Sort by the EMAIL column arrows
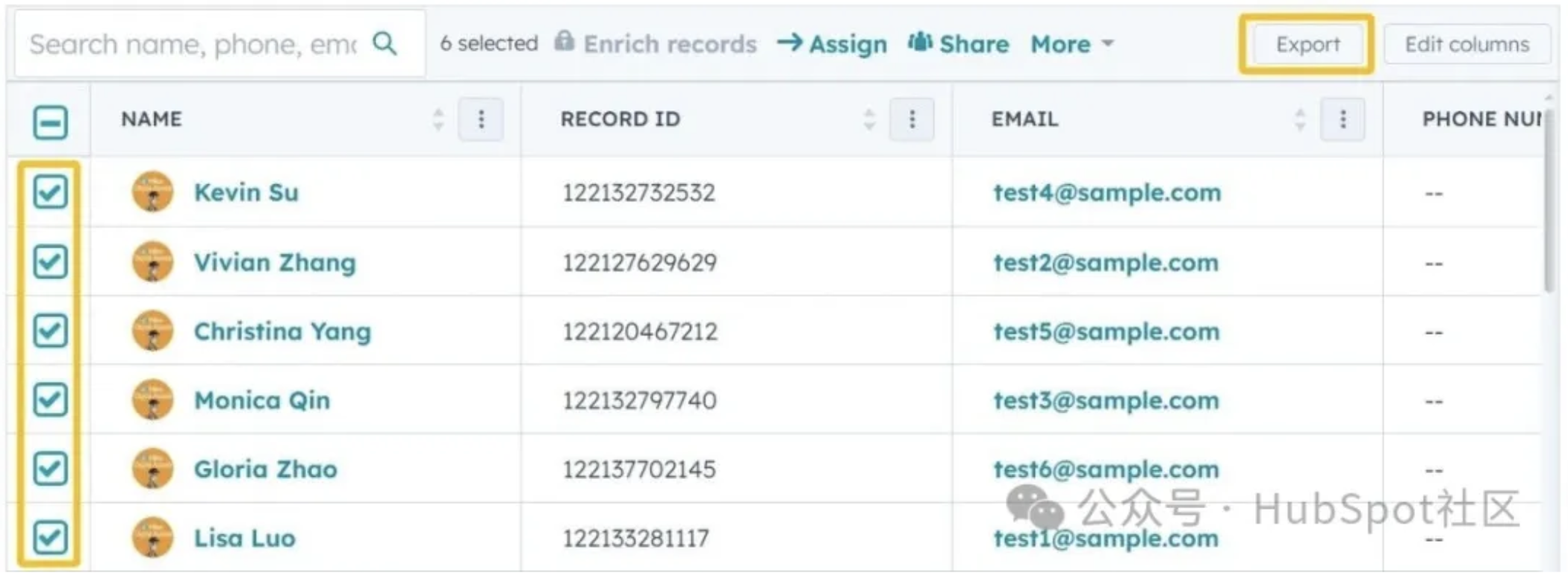The image size is (1568, 579). tap(1300, 119)
